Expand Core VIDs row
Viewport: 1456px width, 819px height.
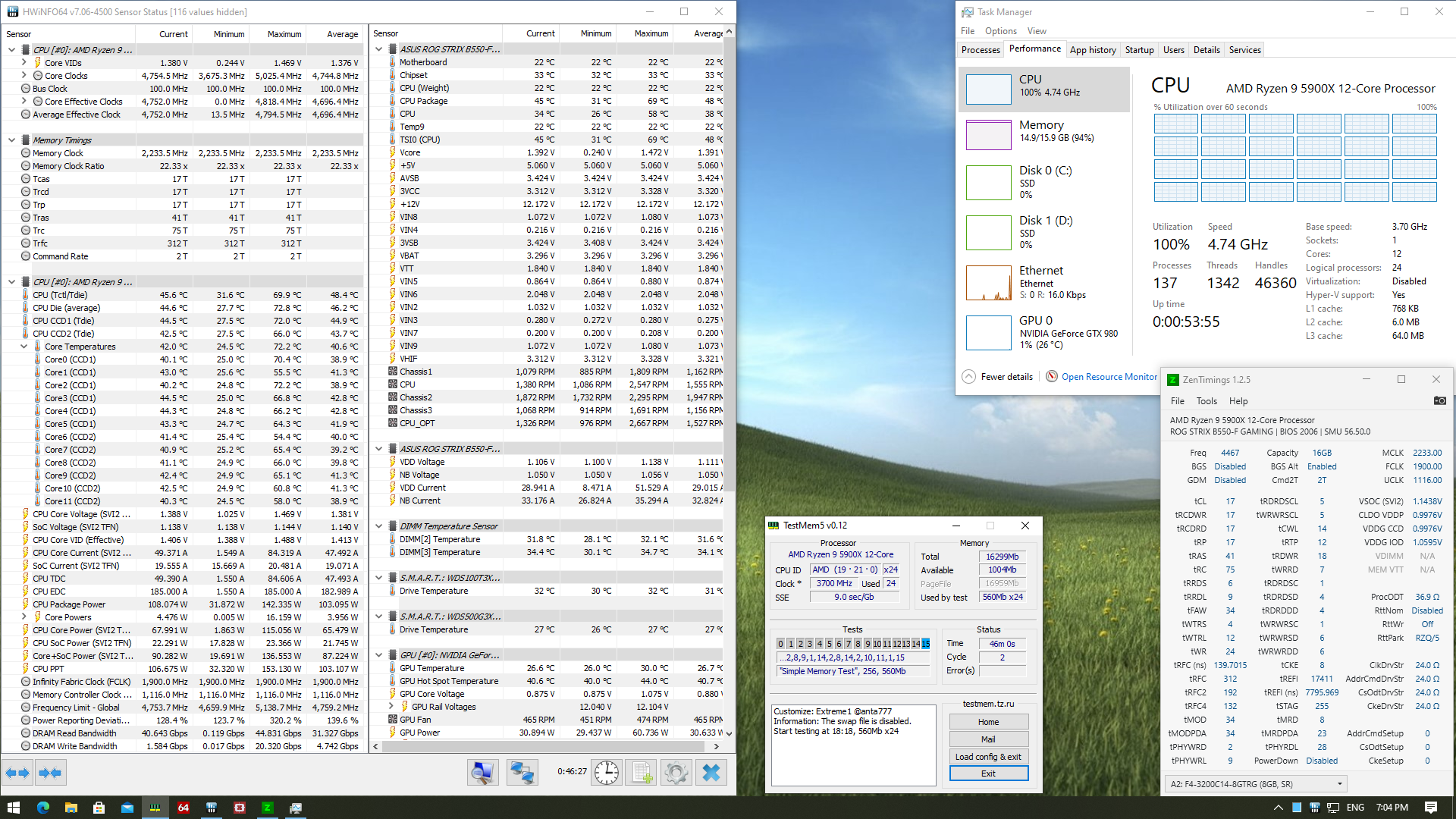tap(24, 63)
